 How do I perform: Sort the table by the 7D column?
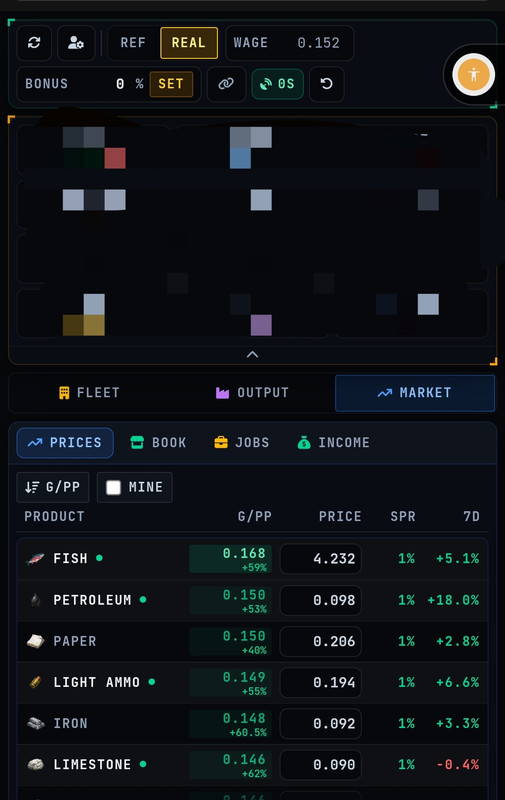471,516
